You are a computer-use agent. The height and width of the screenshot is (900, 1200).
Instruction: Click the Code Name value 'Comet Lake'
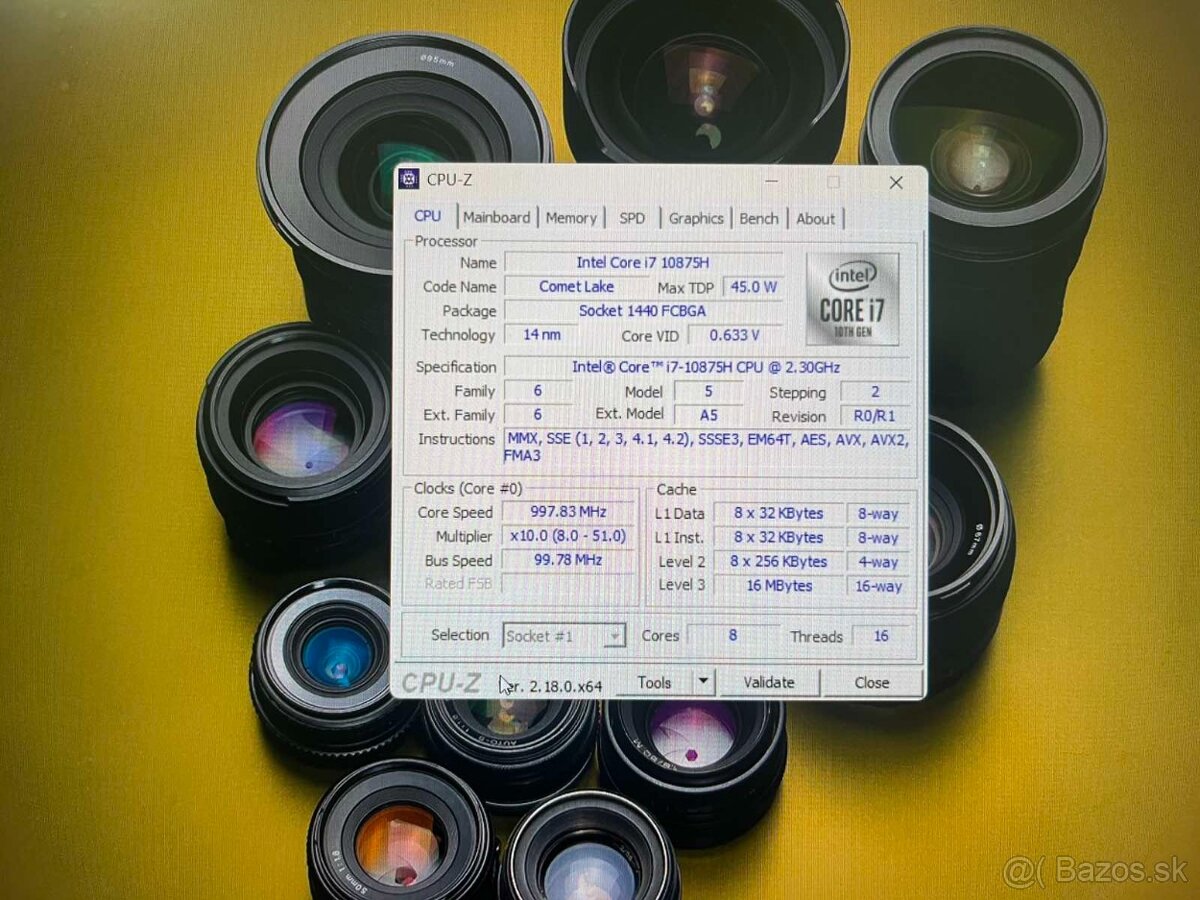576,287
